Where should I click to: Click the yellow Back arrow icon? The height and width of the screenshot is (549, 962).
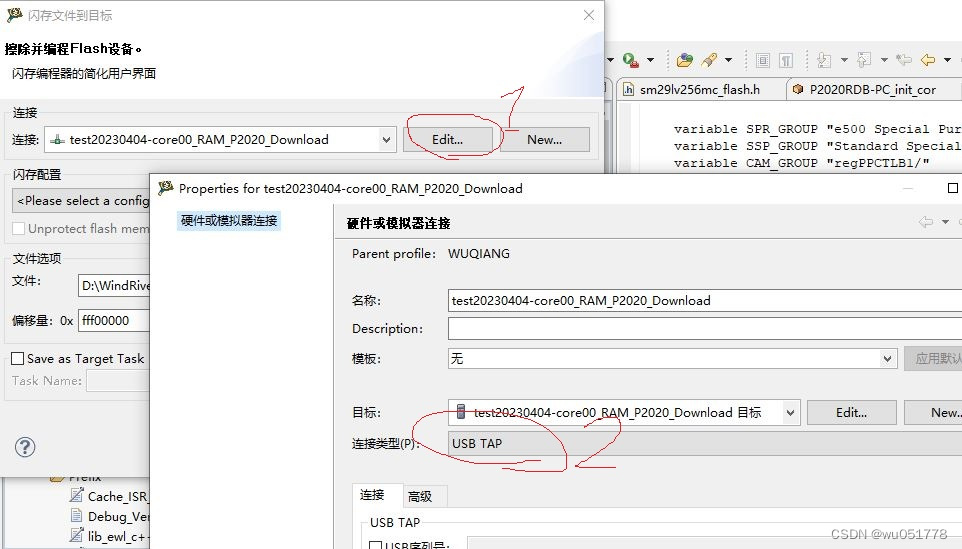[928, 60]
